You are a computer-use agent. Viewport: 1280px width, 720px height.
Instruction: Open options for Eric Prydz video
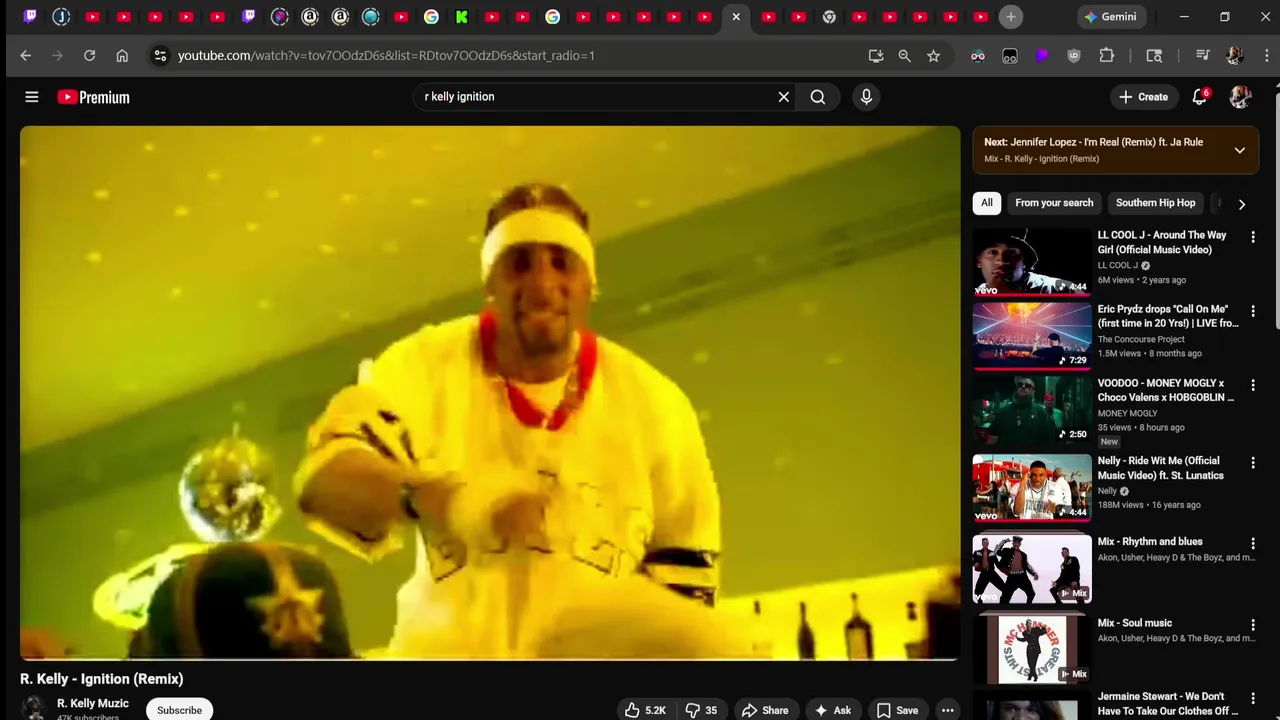[x=1253, y=311]
